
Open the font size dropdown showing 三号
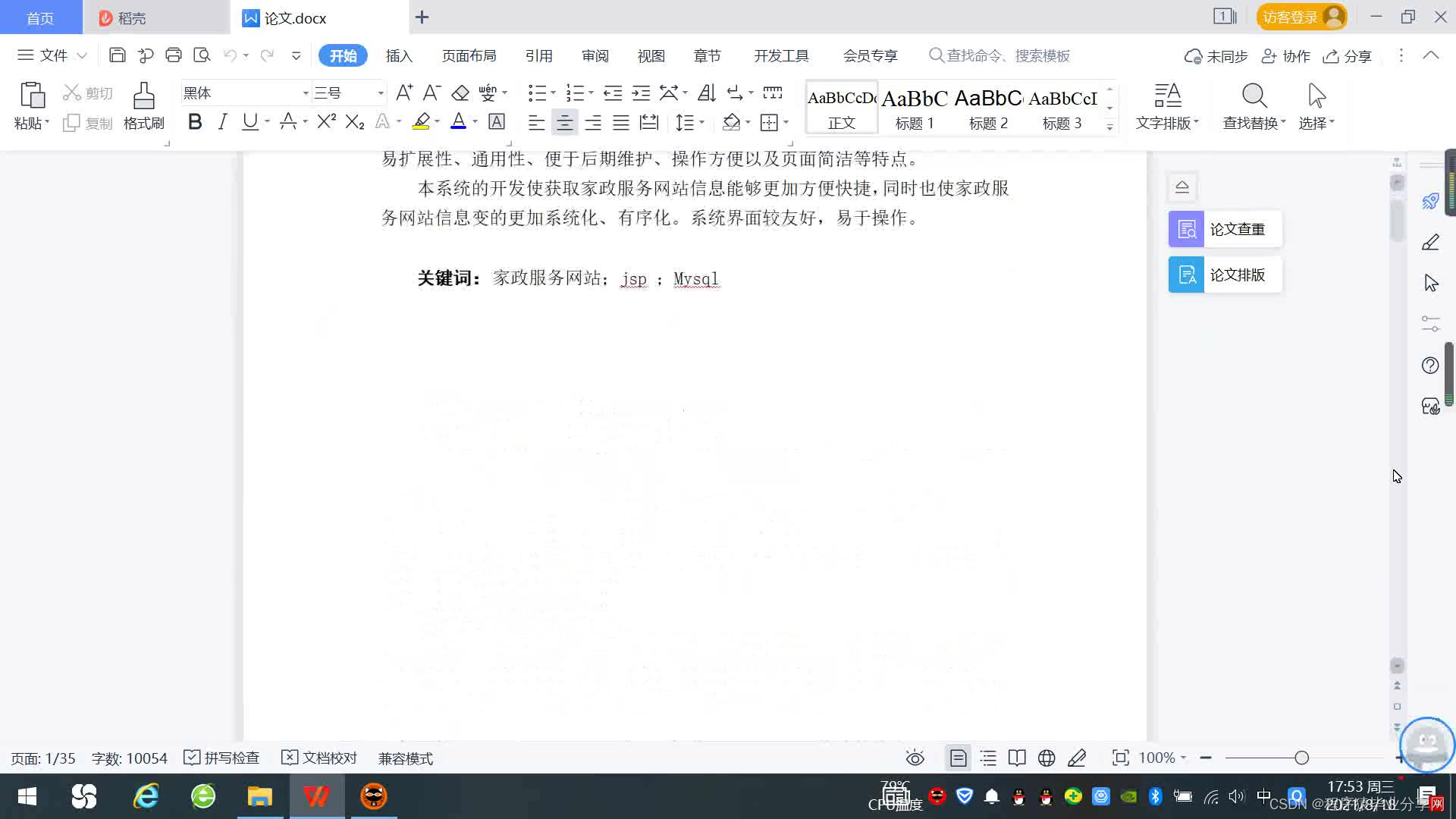coord(380,93)
